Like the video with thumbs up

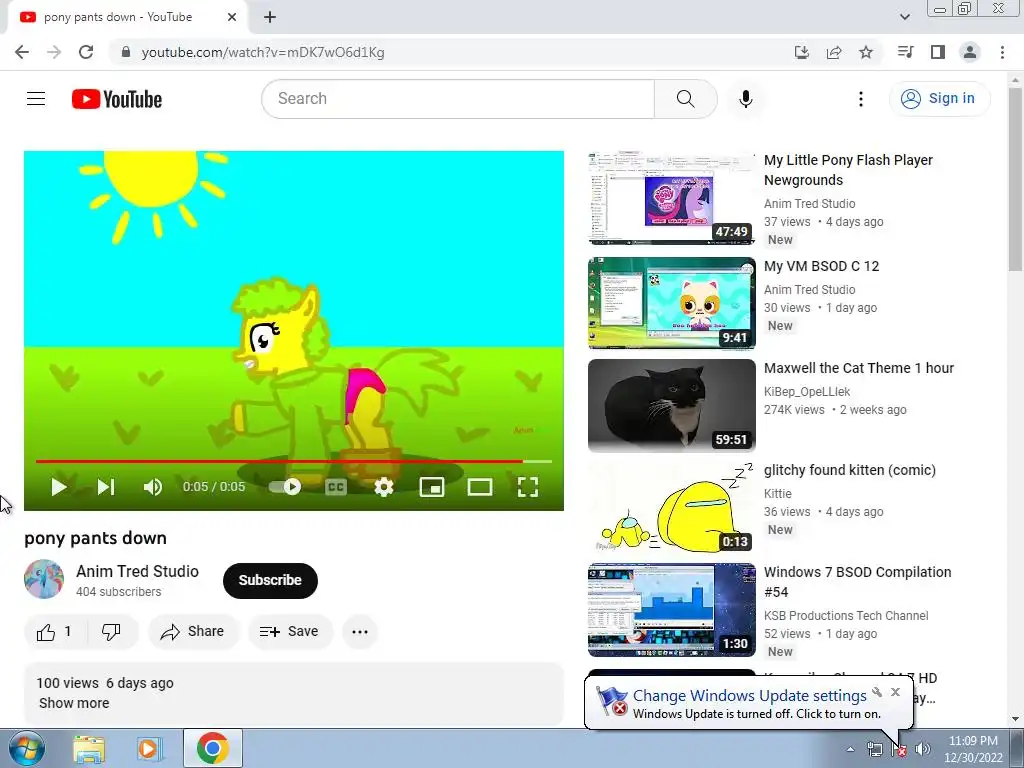[55, 632]
